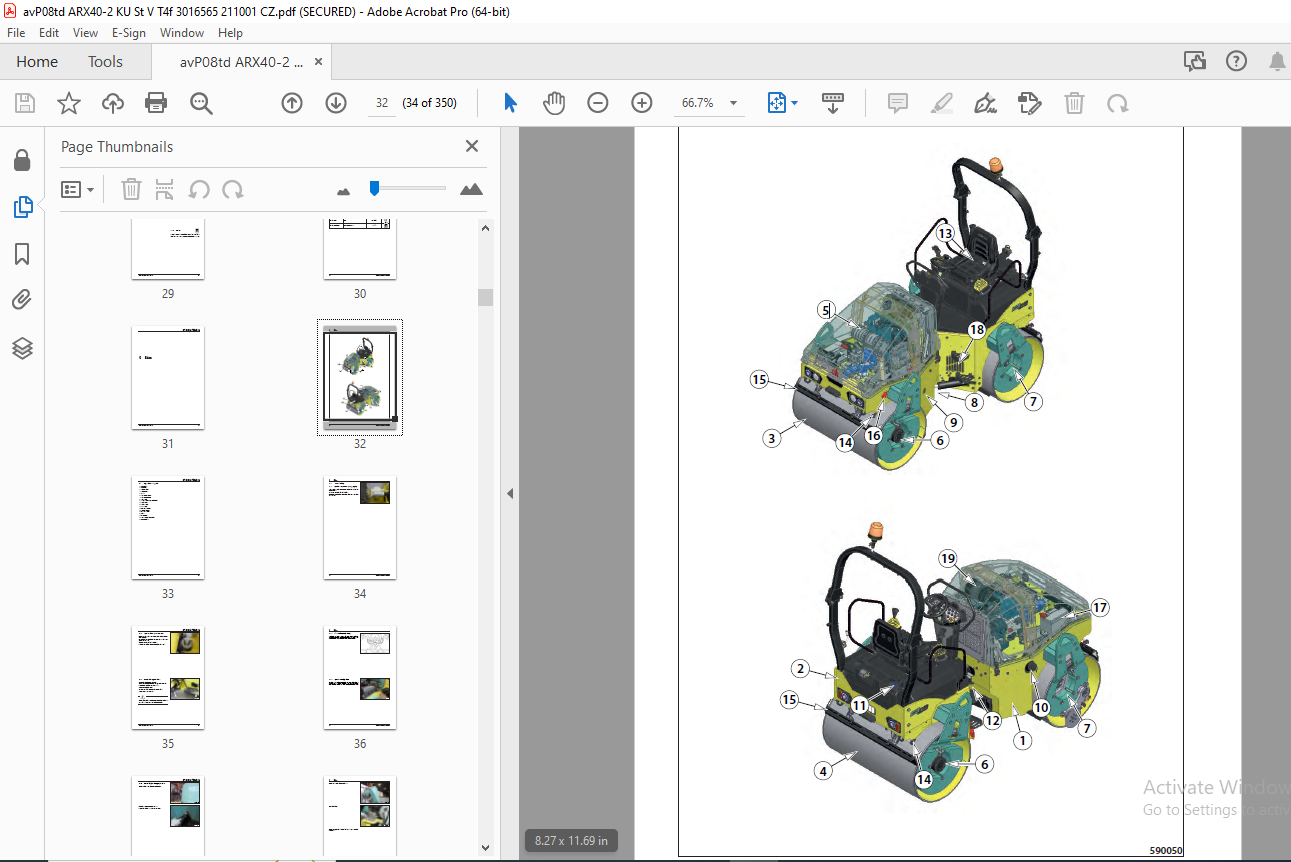The height and width of the screenshot is (862, 1291).
Task: Adjust the thumbnail size slider
Action: (374, 188)
